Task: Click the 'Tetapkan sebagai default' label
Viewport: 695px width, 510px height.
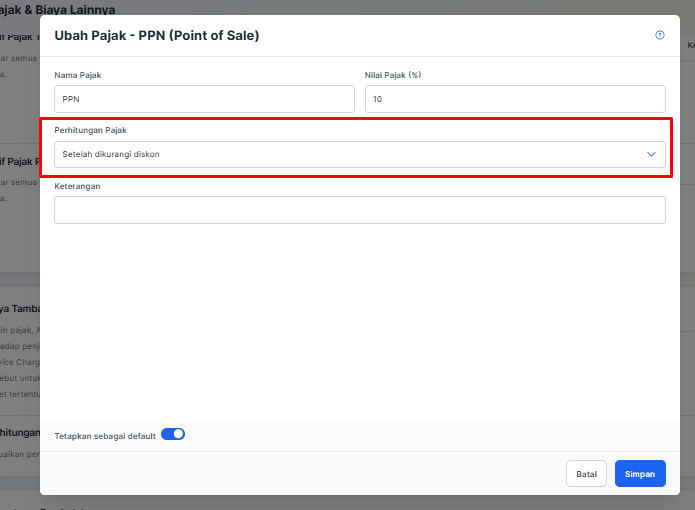Action: [105, 435]
